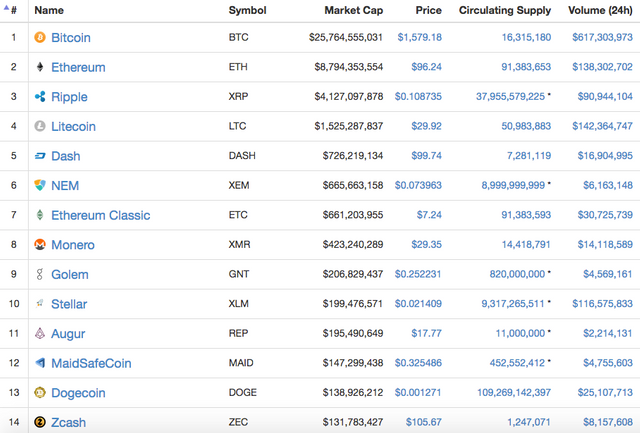Click the Golem logo icon
The image size is (640, 433).
pos(40,274)
